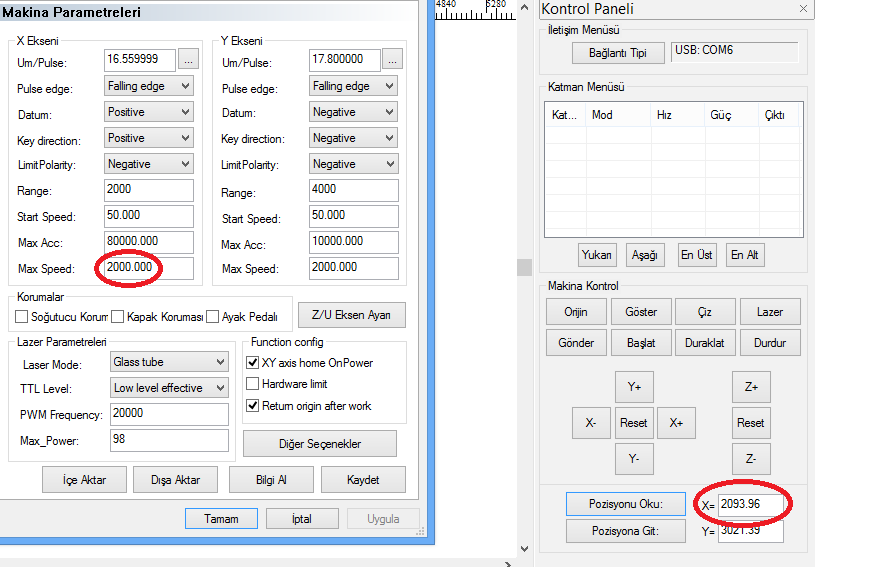Expand the Laser Mode dropdown
The image size is (869, 567).
[x=169, y=362]
